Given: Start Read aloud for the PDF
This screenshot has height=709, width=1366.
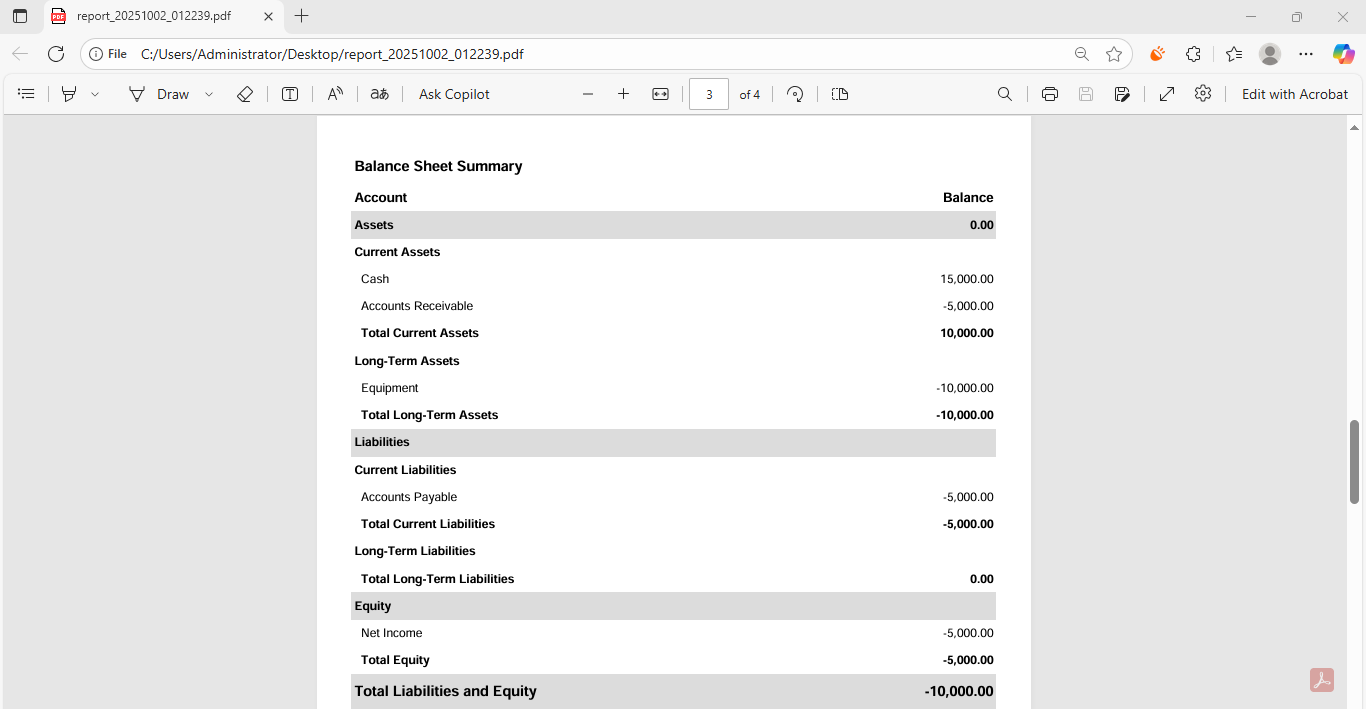Looking at the screenshot, I should pos(335,94).
